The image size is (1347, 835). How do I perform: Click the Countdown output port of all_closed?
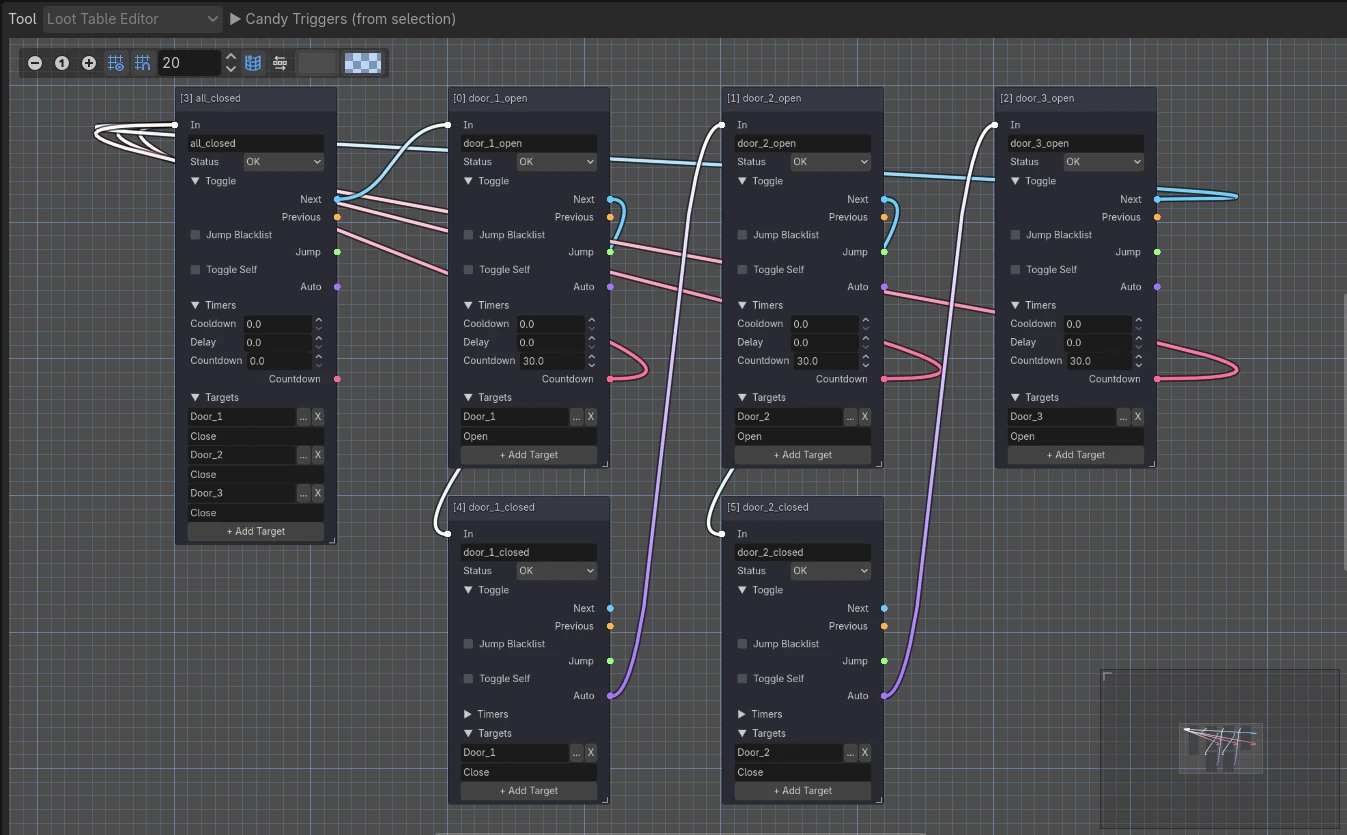pyautogui.click(x=337, y=379)
